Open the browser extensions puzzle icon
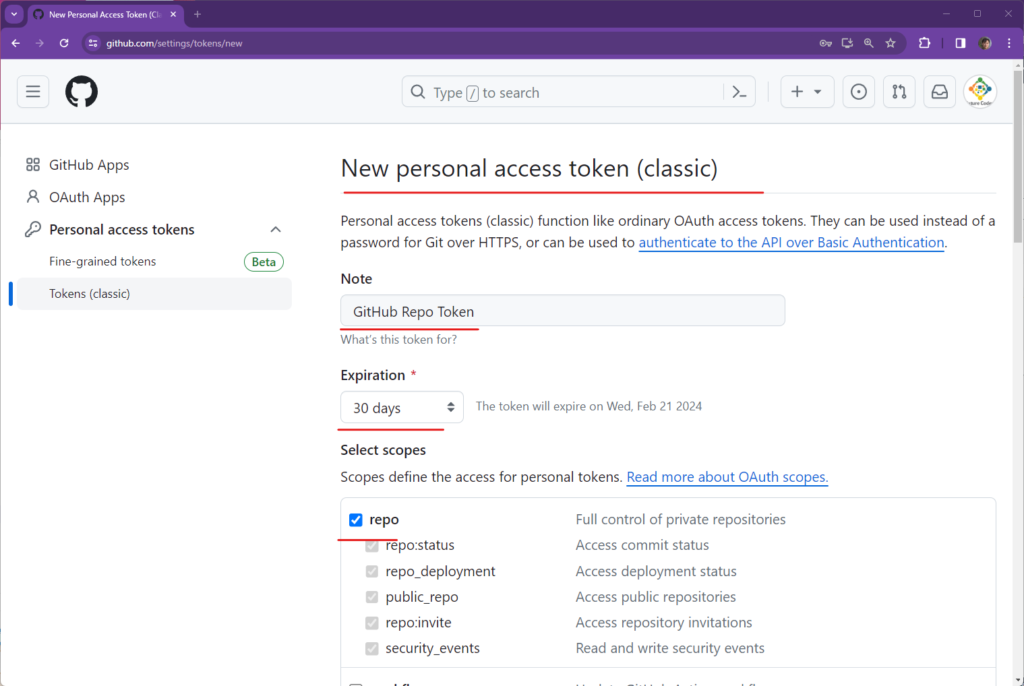The width and height of the screenshot is (1024, 686). pyautogui.click(x=924, y=43)
